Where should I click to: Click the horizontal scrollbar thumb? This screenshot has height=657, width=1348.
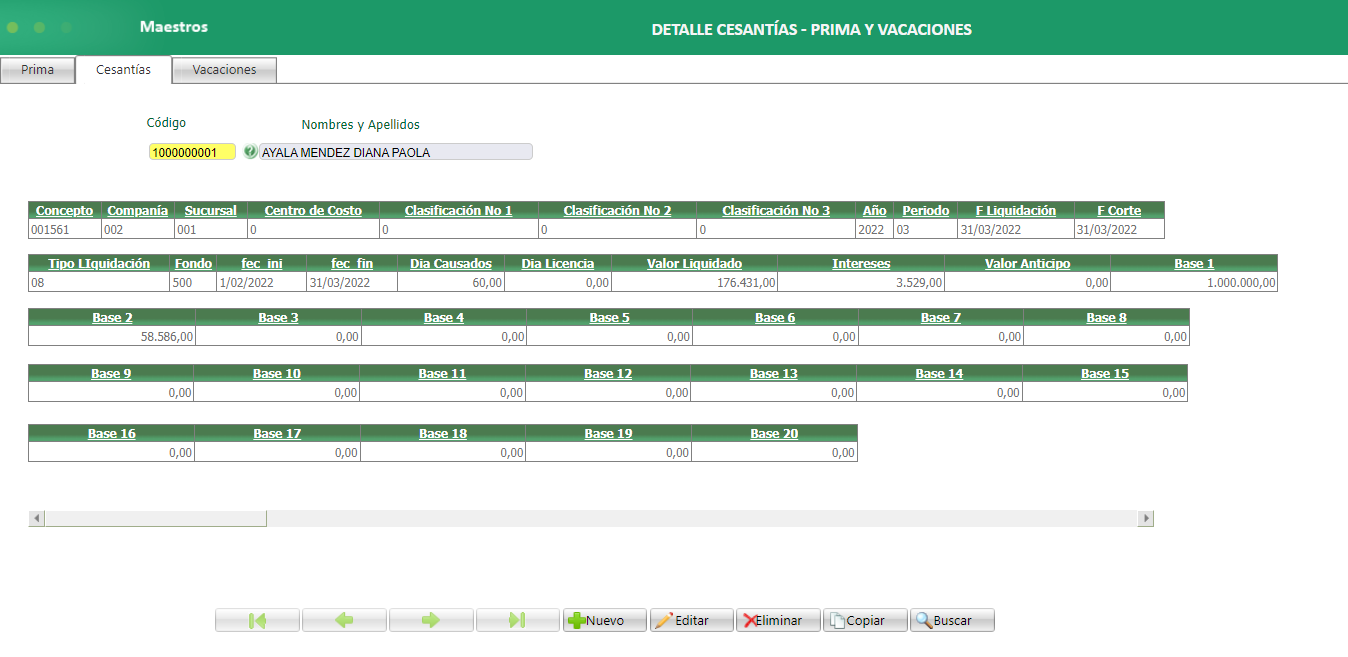[x=156, y=518]
